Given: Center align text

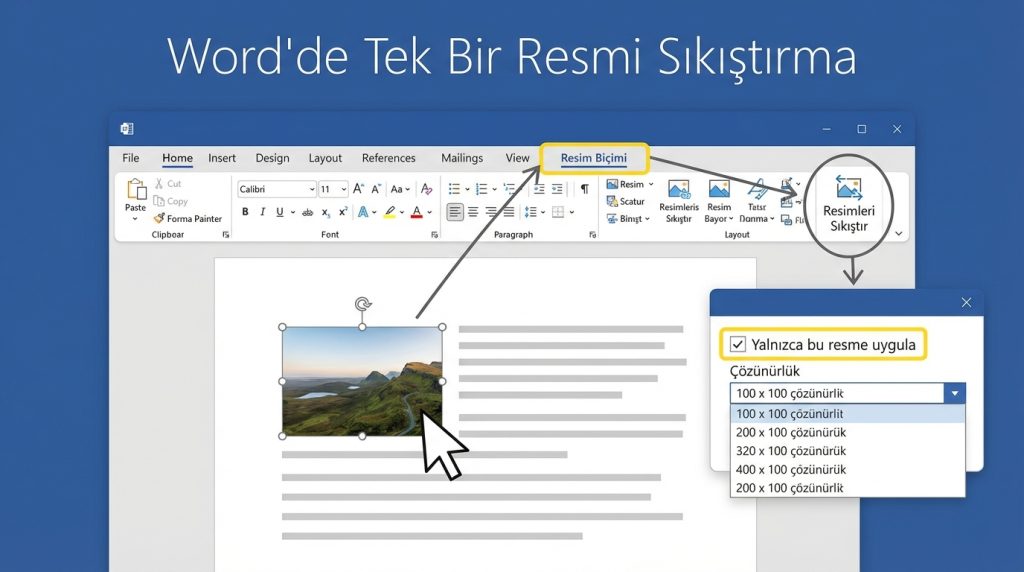Looking at the screenshot, I should pos(473,212).
